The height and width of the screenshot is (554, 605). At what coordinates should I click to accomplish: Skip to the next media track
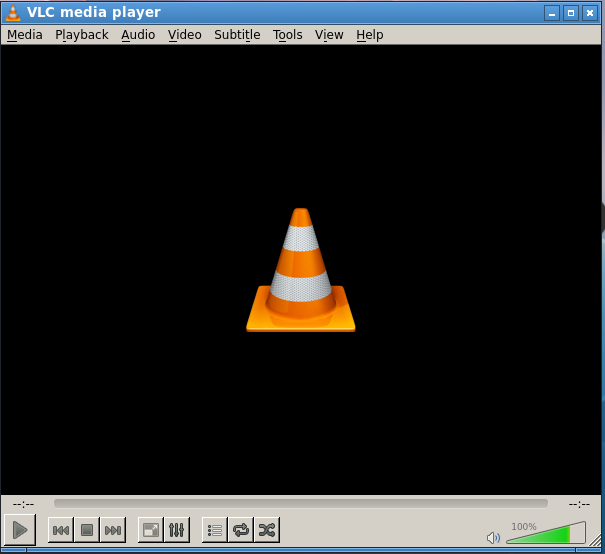(x=113, y=530)
